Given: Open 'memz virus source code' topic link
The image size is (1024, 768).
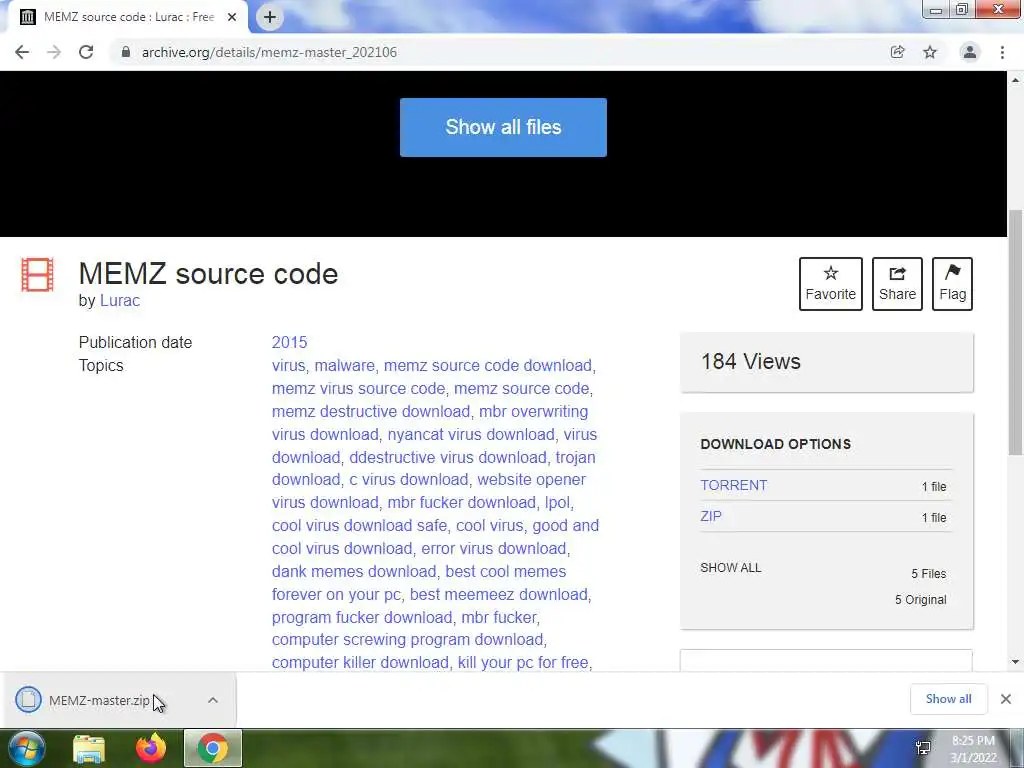Looking at the screenshot, I should coord(359,389).
